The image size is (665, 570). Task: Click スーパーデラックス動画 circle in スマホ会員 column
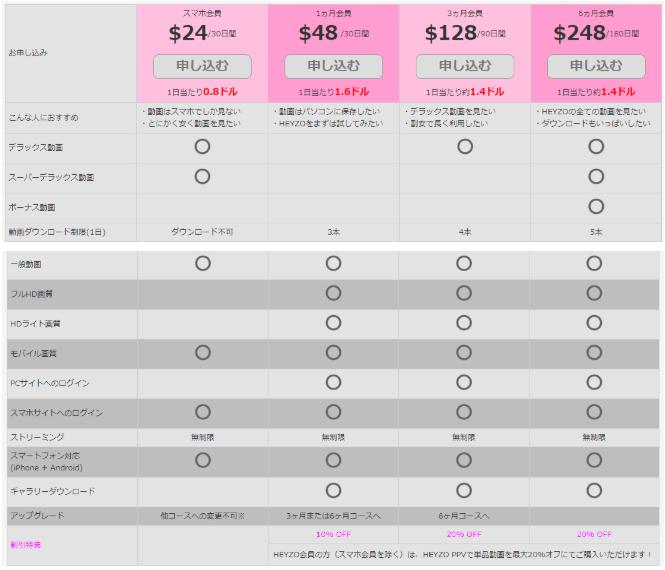(x=202, y=176)
